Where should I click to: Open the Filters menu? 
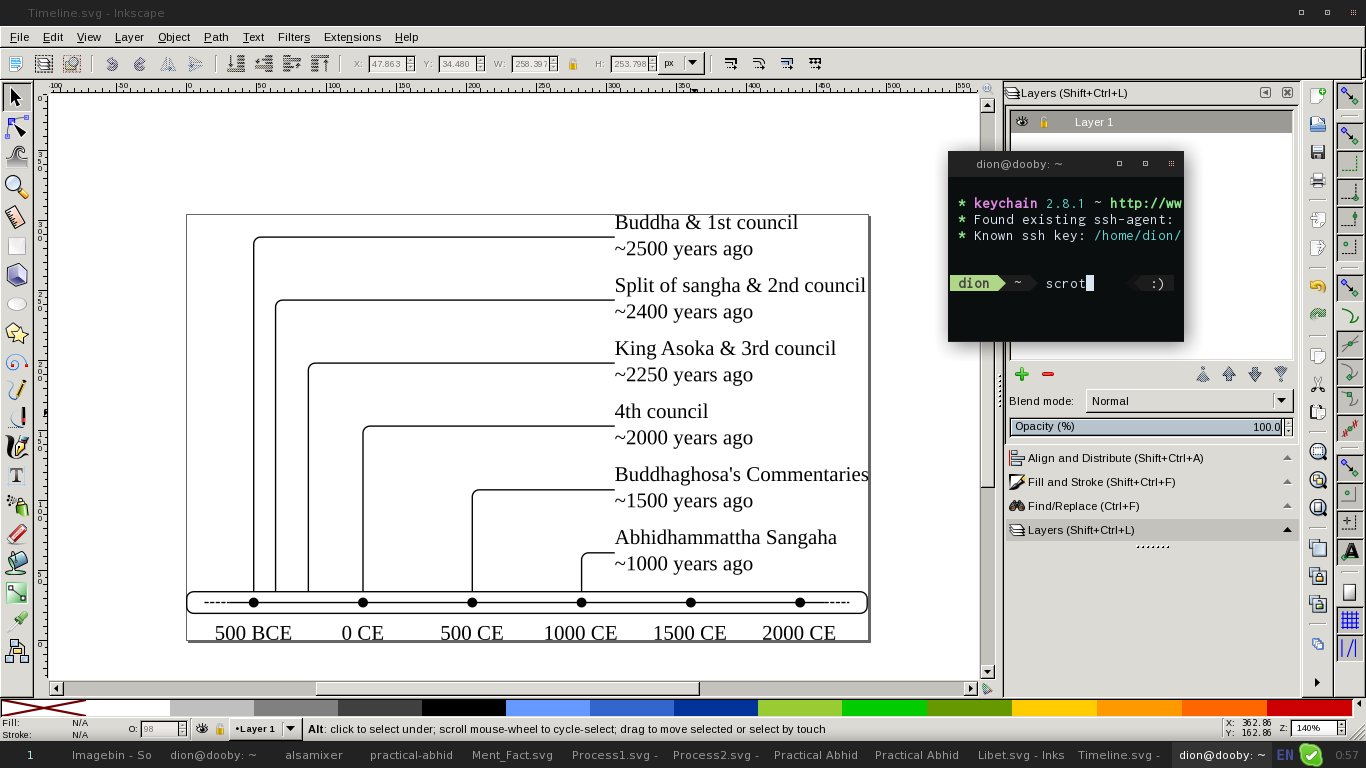click(x=294, y=37)
